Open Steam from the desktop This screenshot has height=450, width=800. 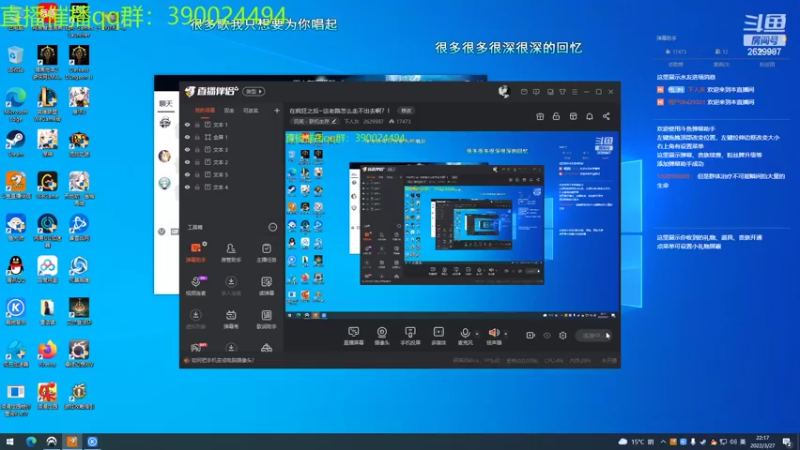coord(16,143)
